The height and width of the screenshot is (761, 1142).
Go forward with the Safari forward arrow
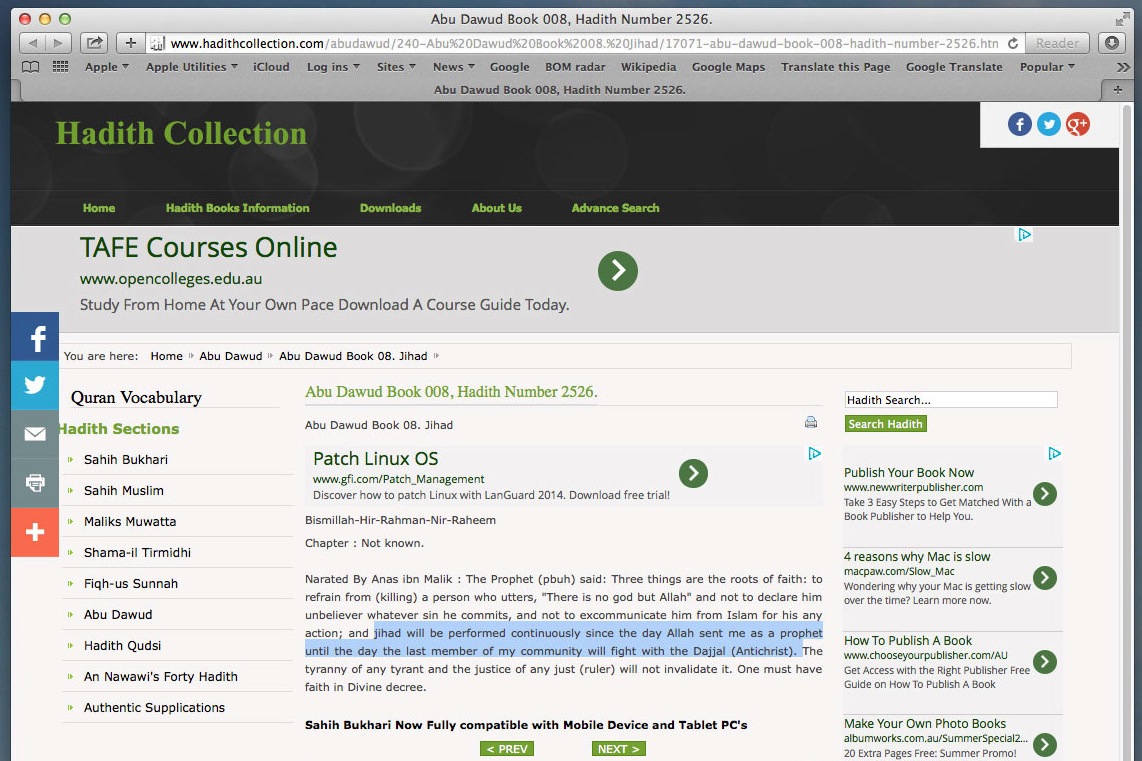tap(58, 43)
